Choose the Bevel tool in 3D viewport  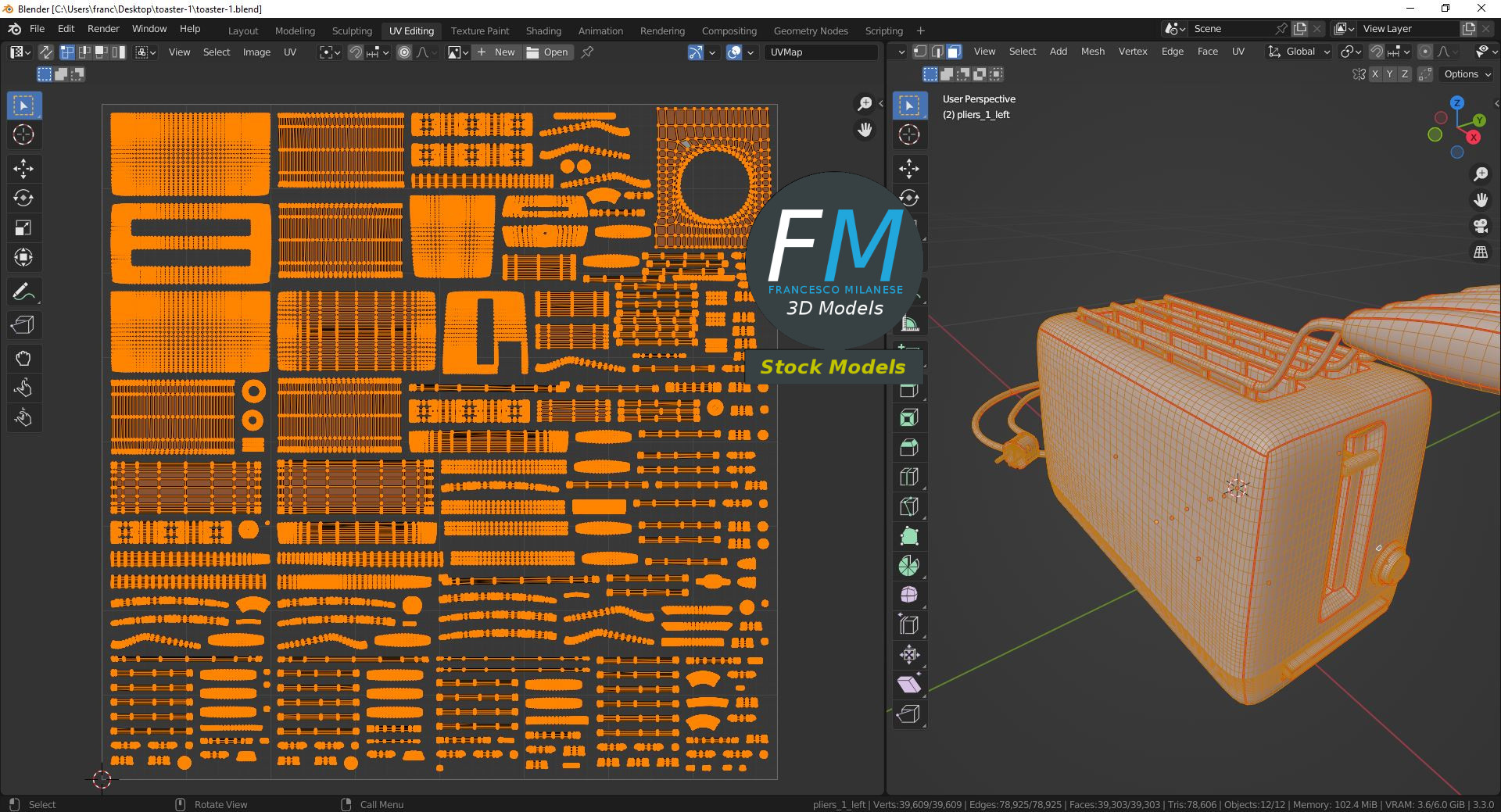tap(908, 448)
